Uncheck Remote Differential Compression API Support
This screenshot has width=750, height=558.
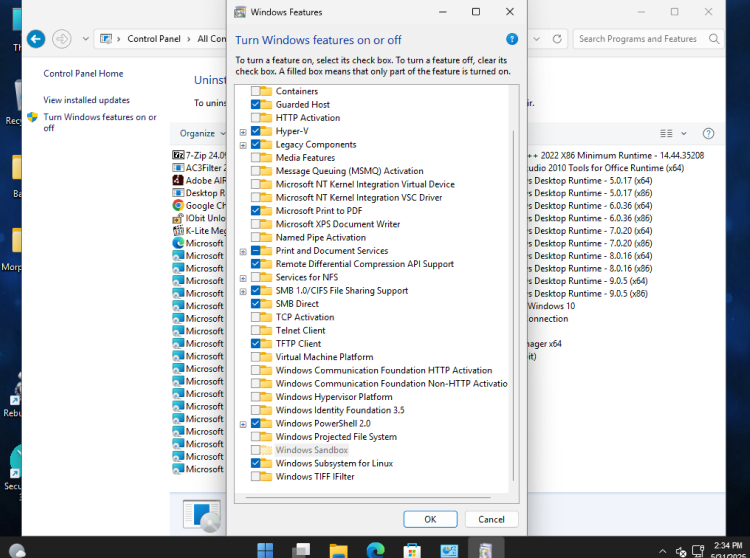click(x=255, y=263)
